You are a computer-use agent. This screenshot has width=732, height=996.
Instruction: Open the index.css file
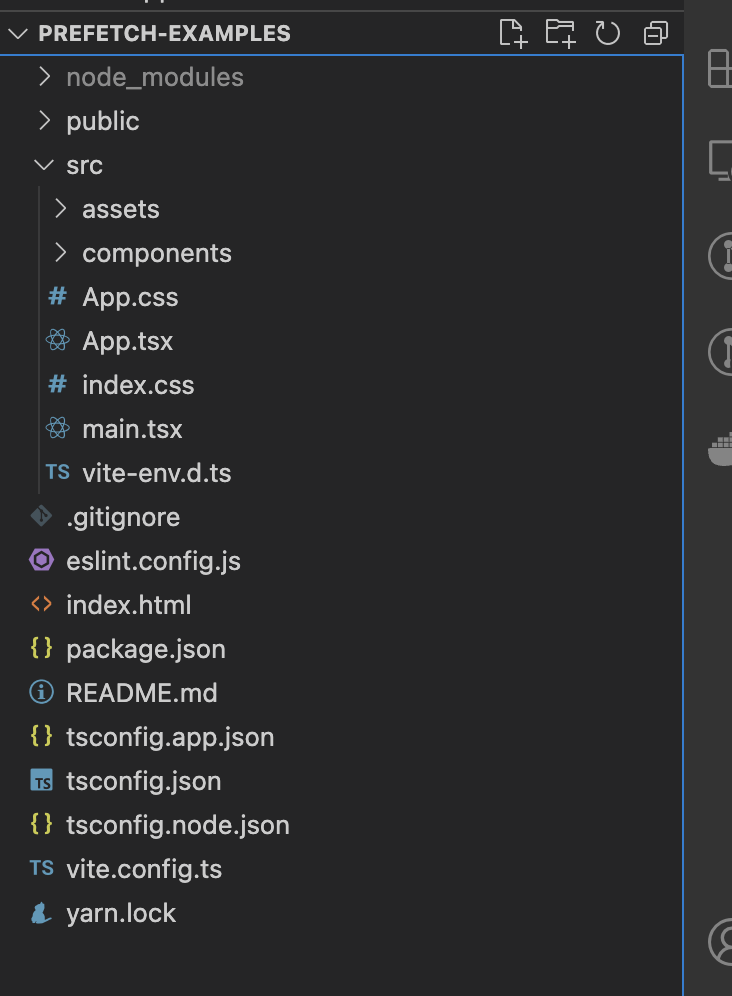tap(138, 385)
